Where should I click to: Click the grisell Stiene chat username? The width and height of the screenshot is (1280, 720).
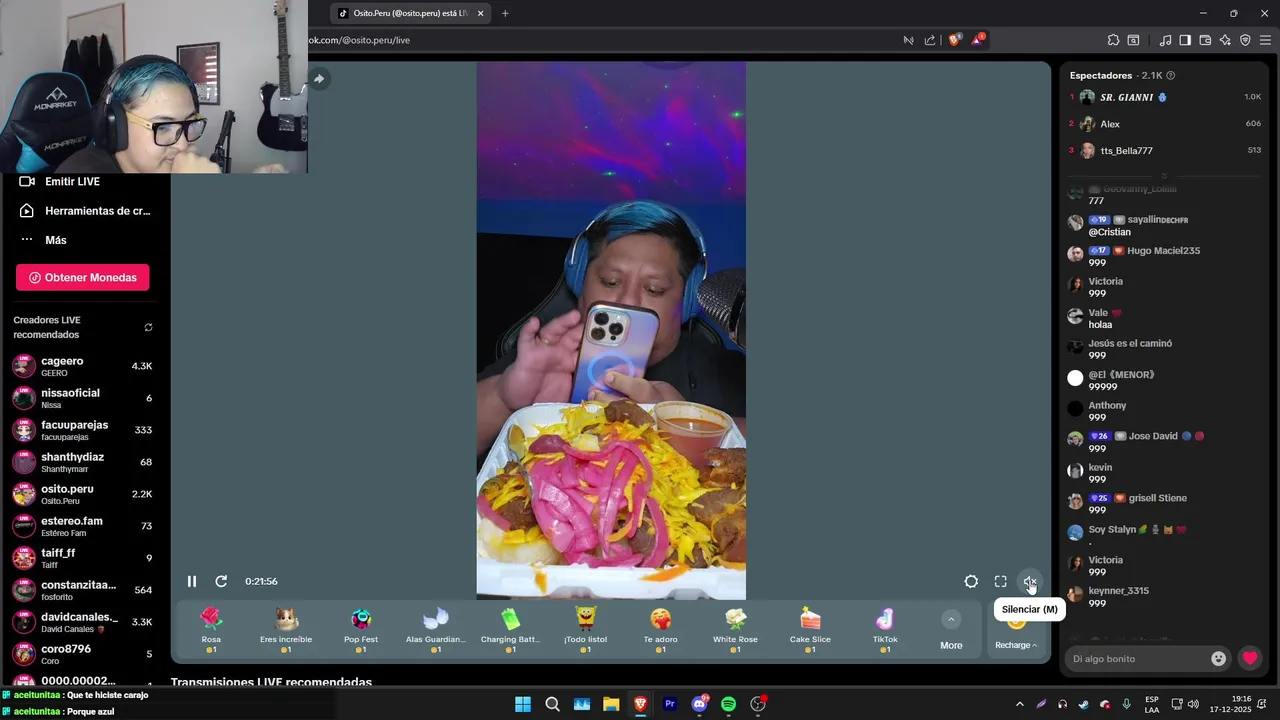pyautogui.click(x=1158, y=498)
